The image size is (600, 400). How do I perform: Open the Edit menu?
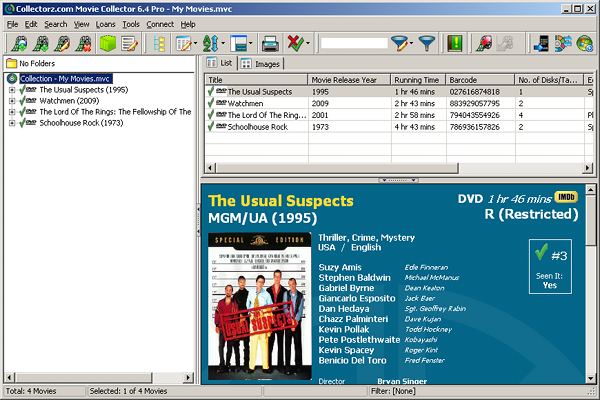coord(31,24)
